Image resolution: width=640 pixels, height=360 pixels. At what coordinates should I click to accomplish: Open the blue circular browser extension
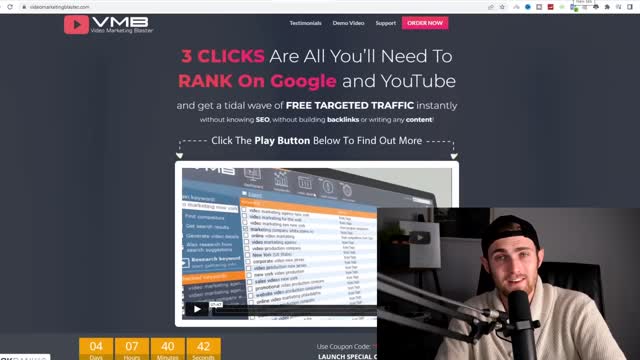[x=528, y=7]
